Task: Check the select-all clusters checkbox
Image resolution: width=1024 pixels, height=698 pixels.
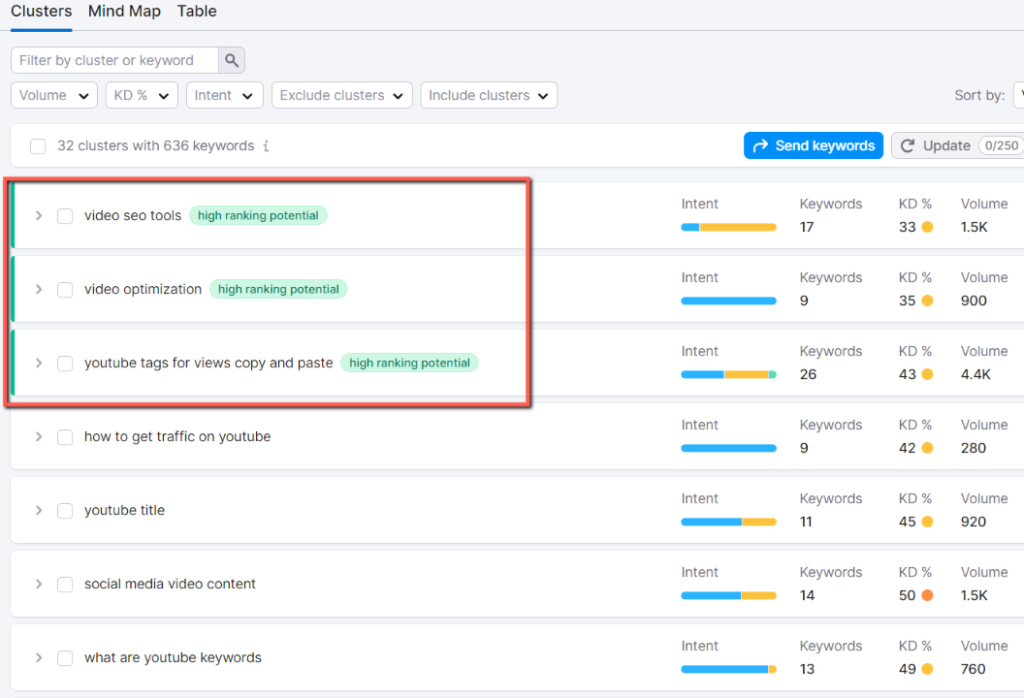Action: pyautogui.click(x=37, y=146)
